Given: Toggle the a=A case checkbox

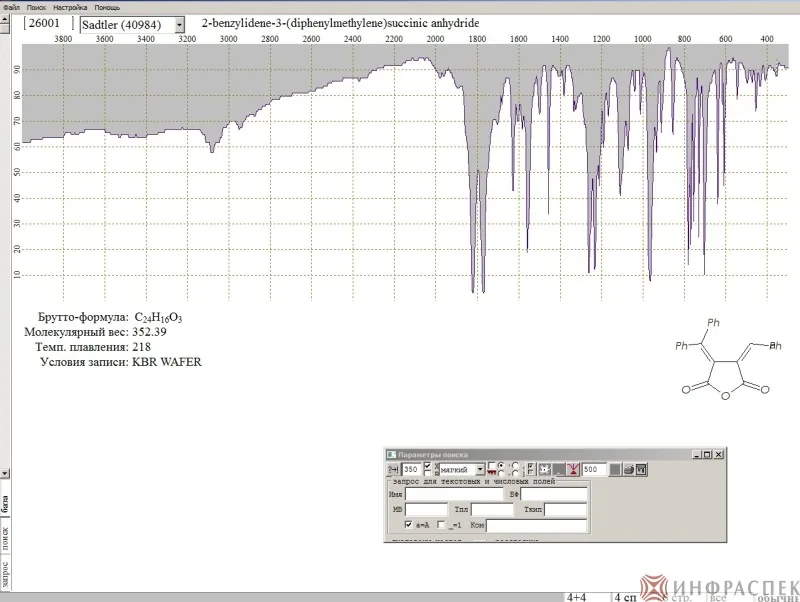Looking at the screenshot, I should click(x=408, y=525).
